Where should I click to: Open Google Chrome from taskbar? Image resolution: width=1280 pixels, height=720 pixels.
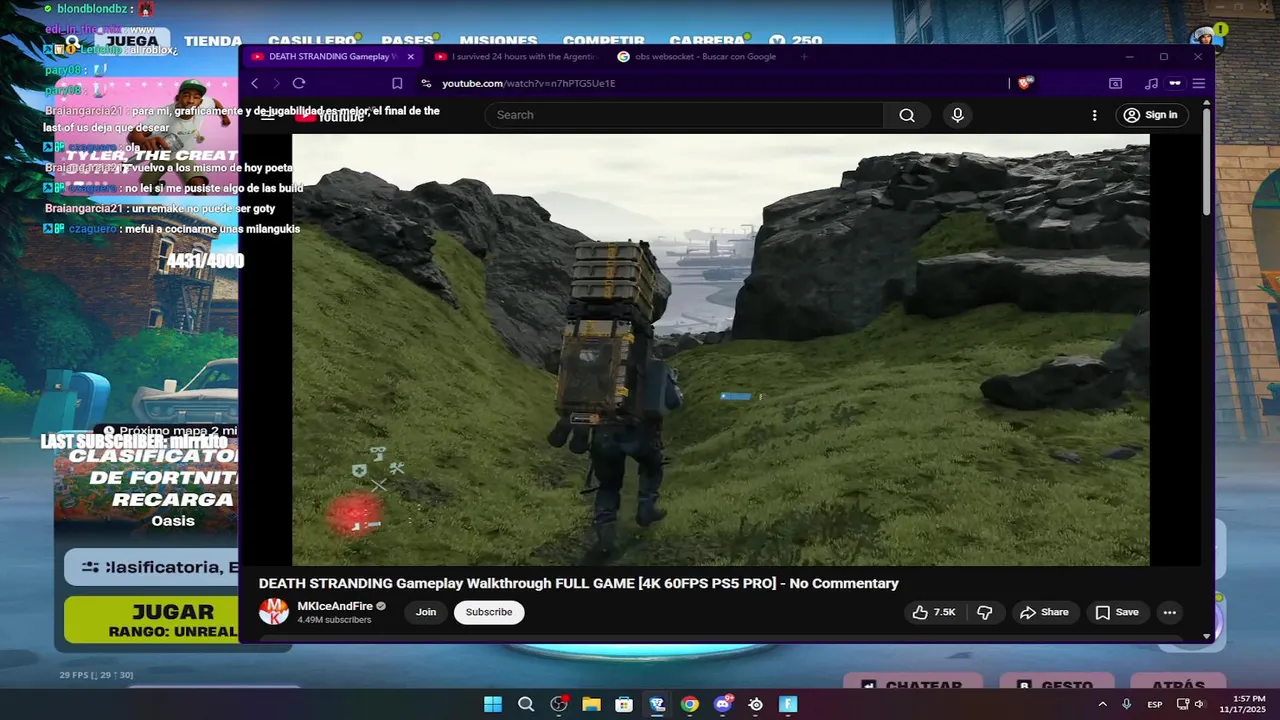click(x=690, y=704)
